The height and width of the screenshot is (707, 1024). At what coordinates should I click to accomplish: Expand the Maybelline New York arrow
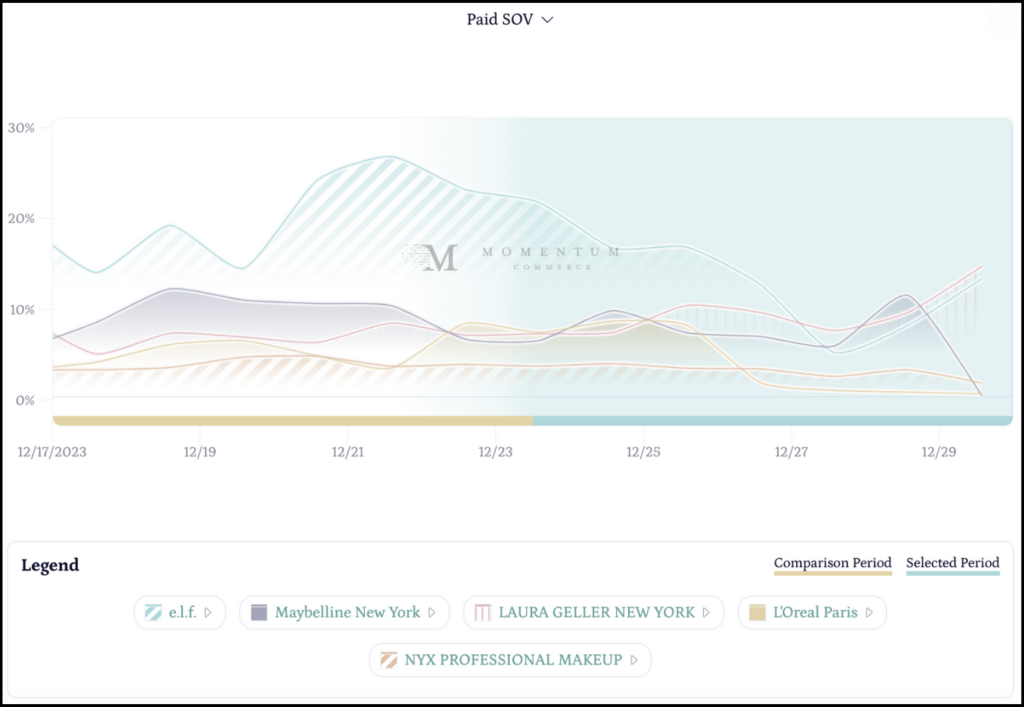432,612
